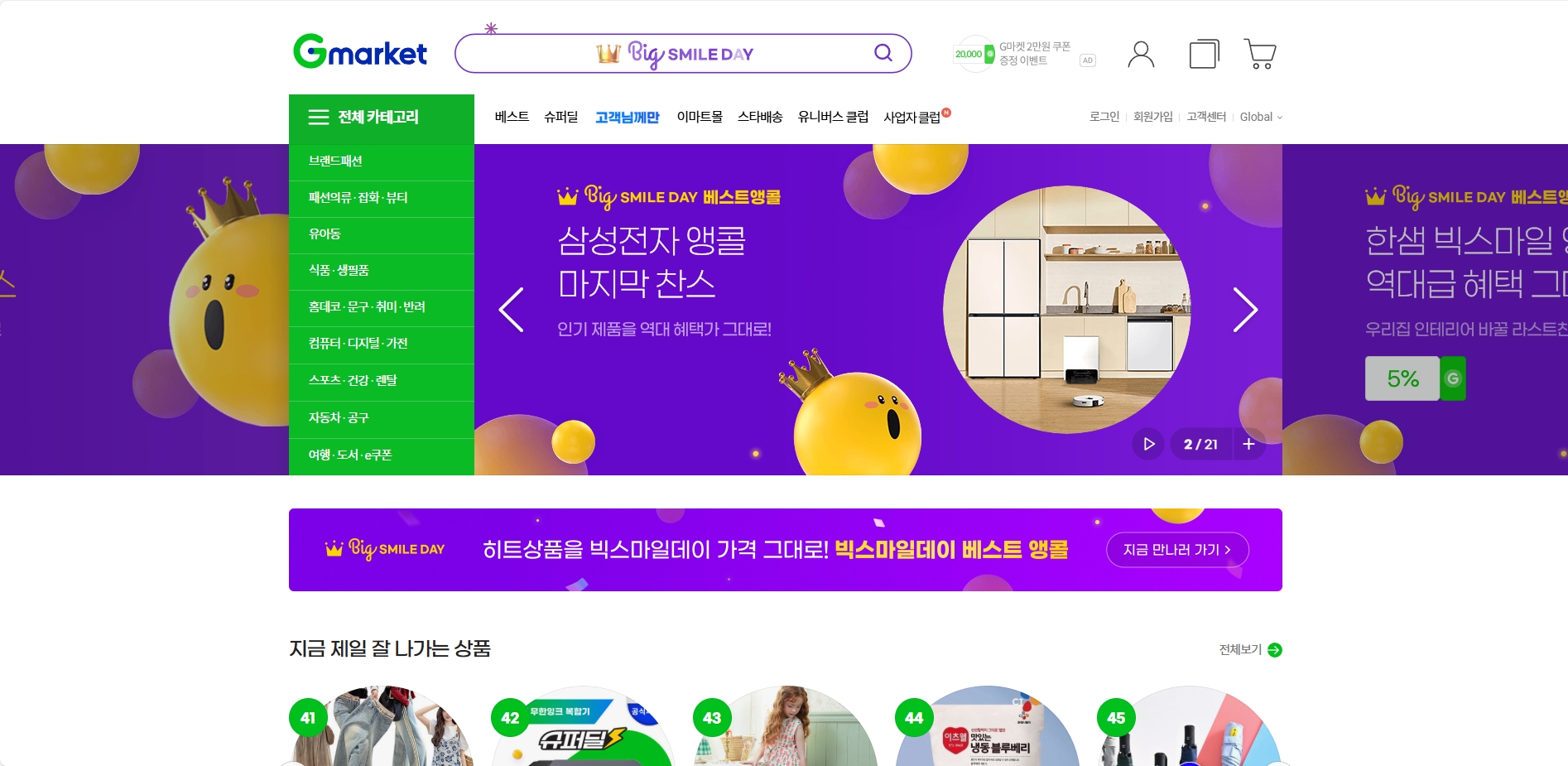Expand all banners with plus button

1248,445
